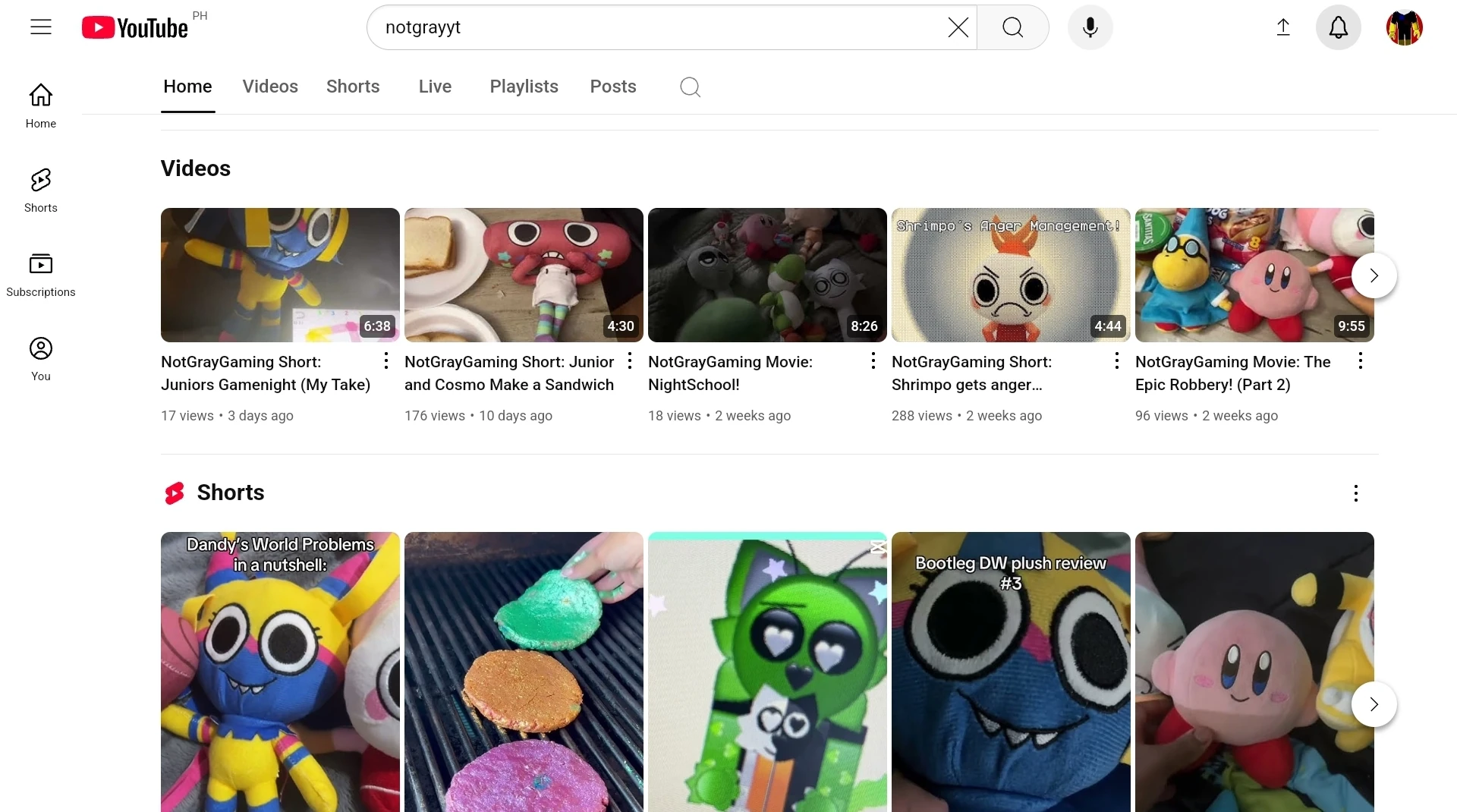Run search with the magnifier button
Viewport: 1457px width, 812px height.
(x=1012, y=27)
